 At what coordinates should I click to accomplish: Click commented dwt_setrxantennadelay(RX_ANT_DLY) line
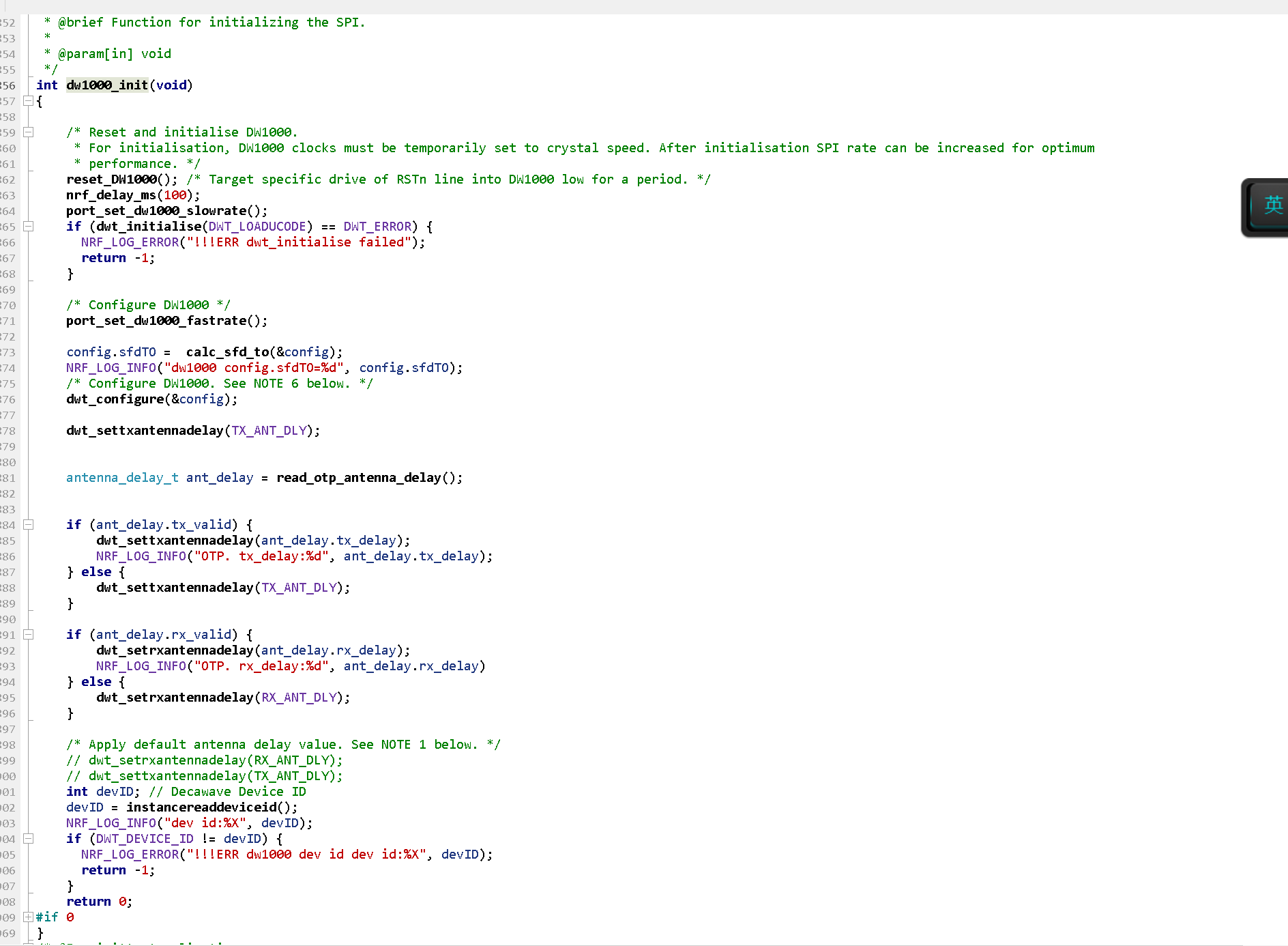(x=205, y=760)
